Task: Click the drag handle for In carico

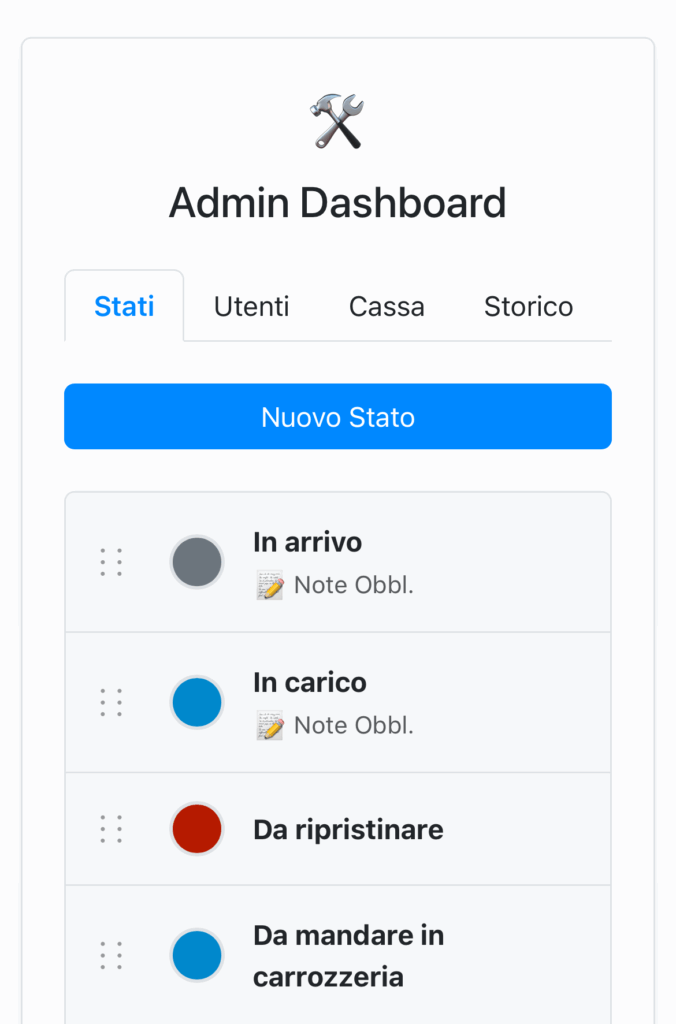Action: [x=112, y=702]
